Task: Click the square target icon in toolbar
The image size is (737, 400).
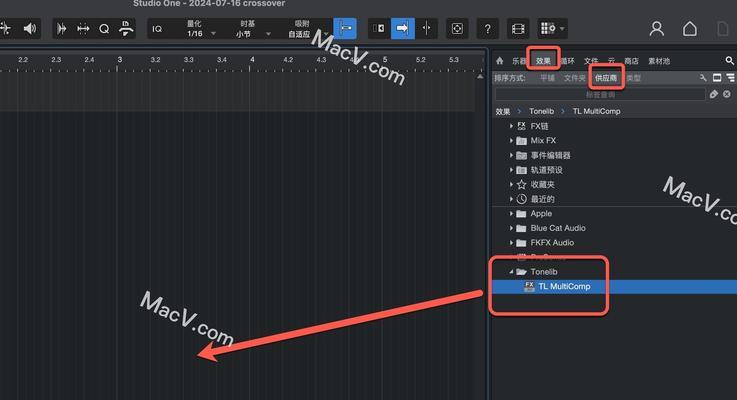Action: click(457, 29)
